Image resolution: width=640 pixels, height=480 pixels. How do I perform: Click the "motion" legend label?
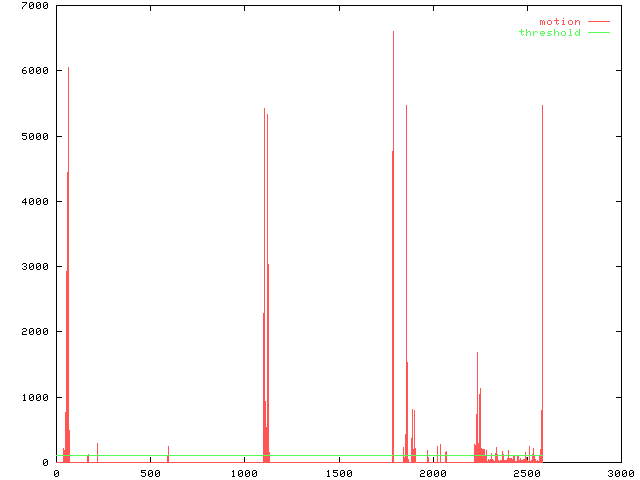coord(559,22)
